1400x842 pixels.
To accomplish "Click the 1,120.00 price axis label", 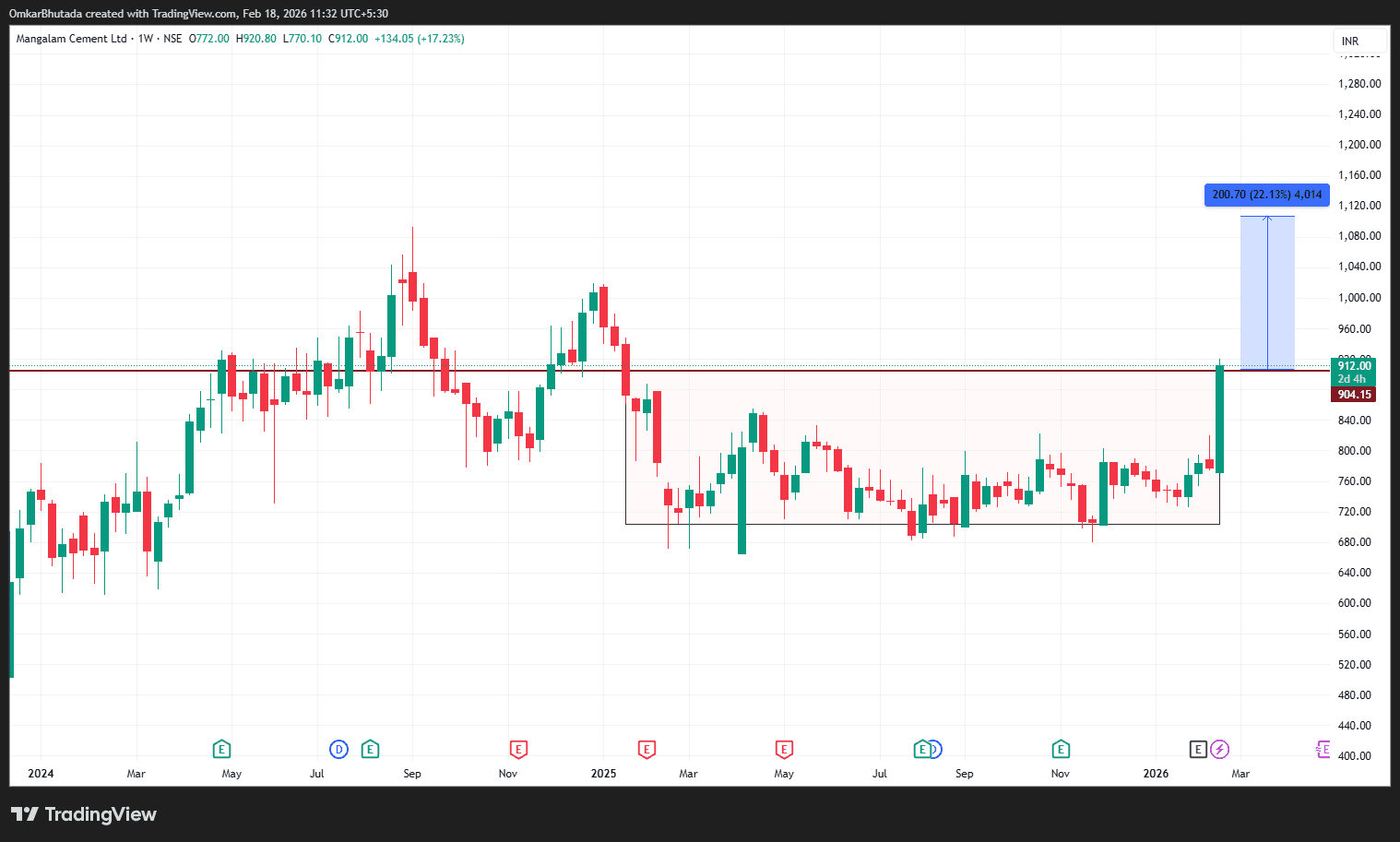I will (x=1359, y=206).
